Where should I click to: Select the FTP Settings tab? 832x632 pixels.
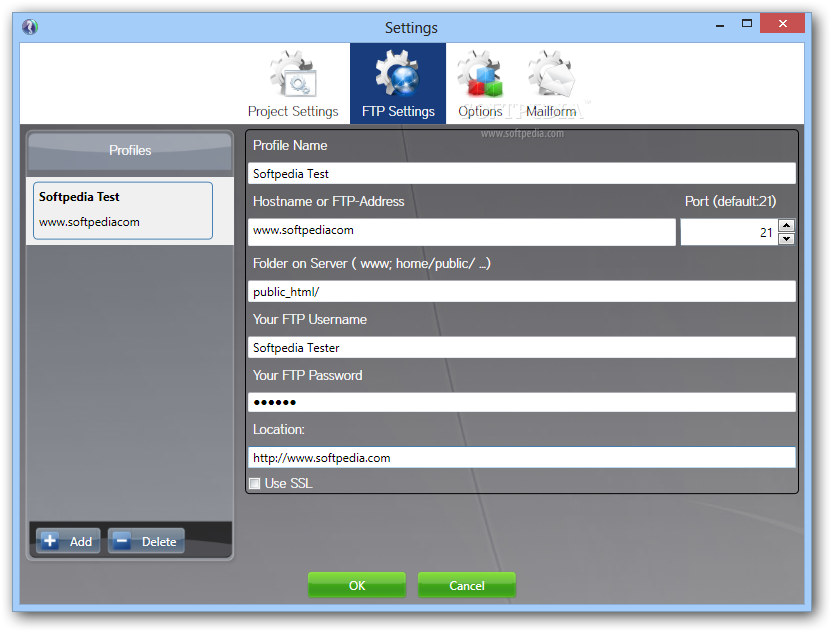click(x=398, y=84)
